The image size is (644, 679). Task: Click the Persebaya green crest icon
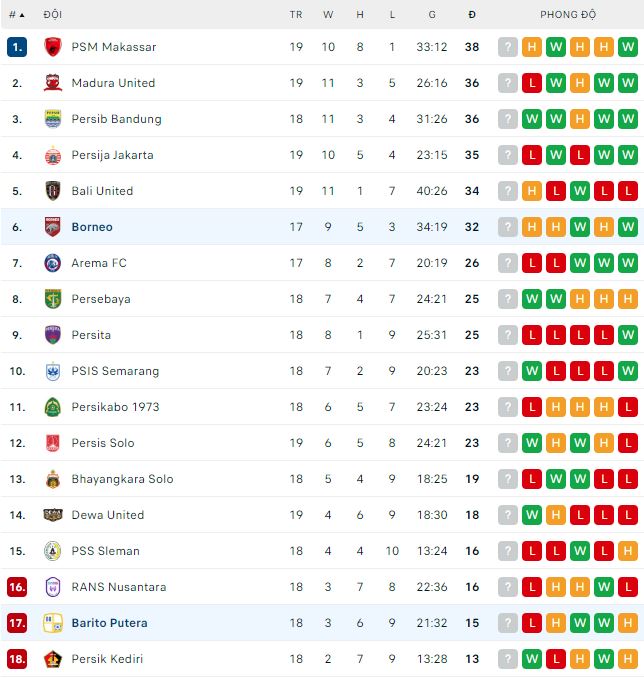(53, 299)
